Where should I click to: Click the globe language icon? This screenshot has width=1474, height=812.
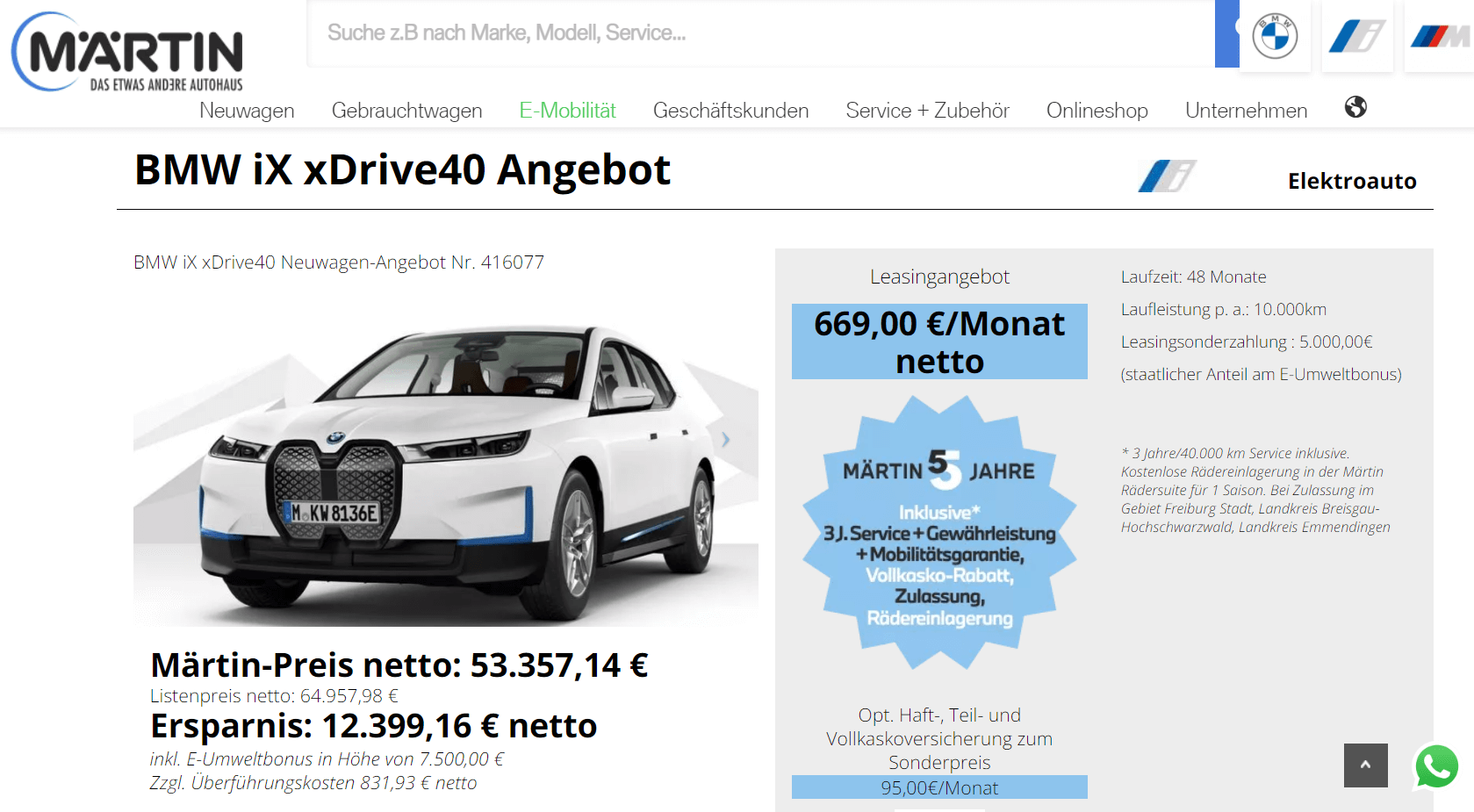[x=1355, y=107]
